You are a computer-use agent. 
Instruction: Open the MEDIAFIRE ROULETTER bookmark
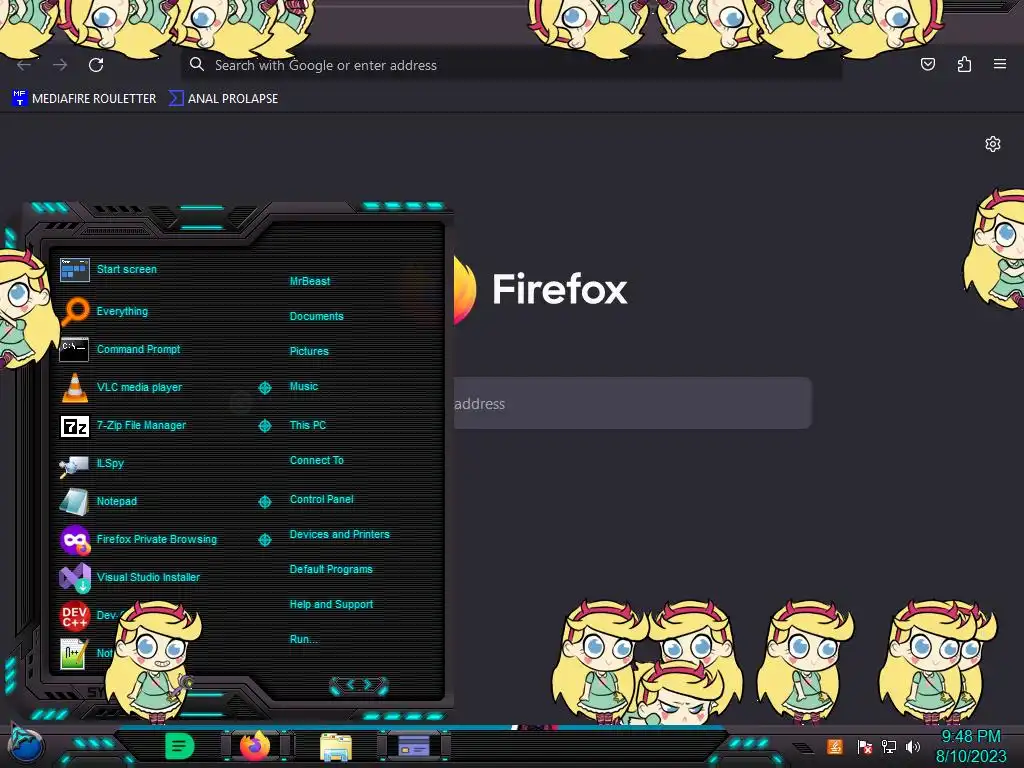coord(84,99)
